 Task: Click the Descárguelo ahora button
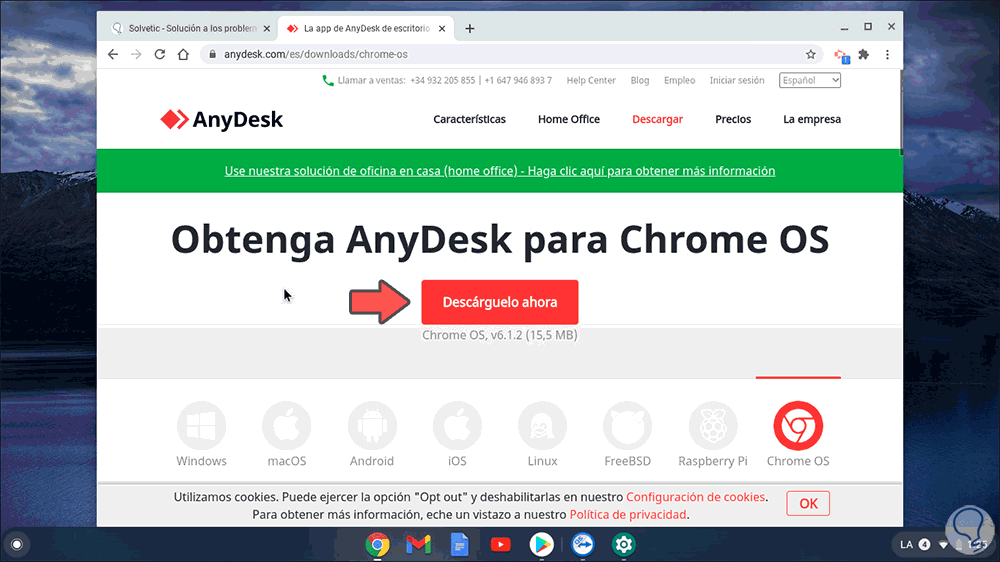(500, 302)
